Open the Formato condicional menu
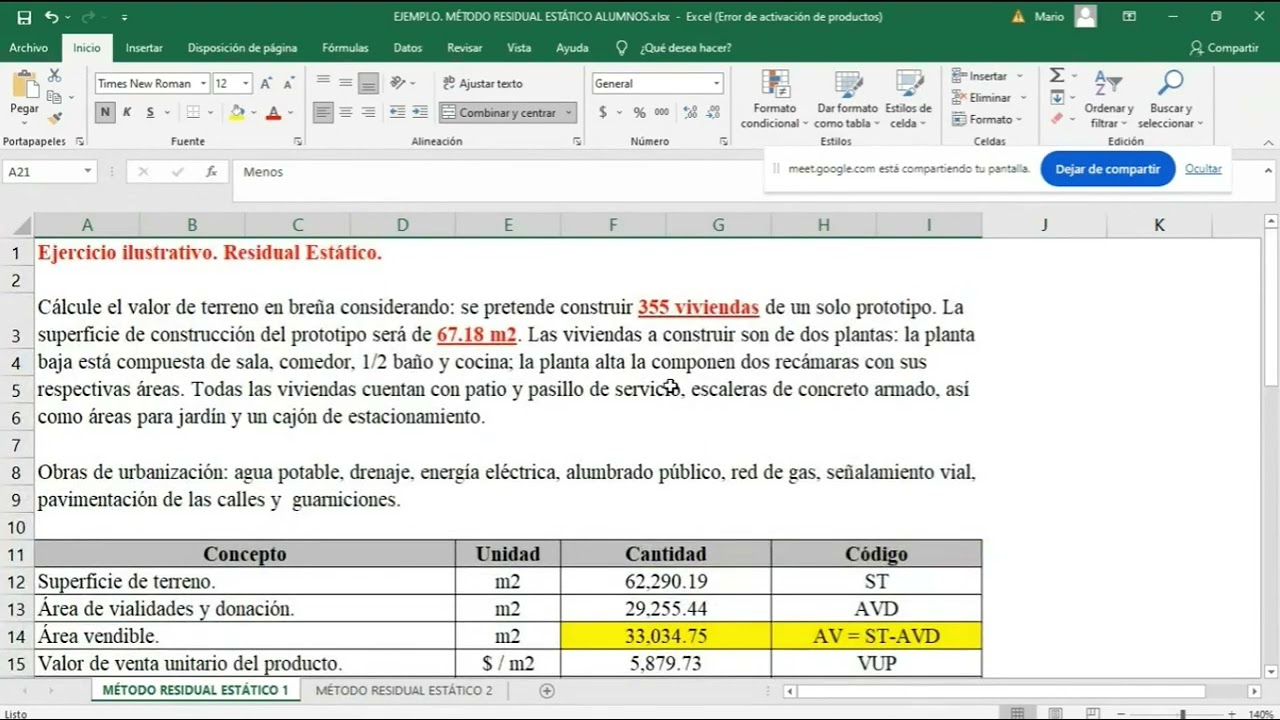This screenshot has width=1280, height=720. (x=775, y=100)
